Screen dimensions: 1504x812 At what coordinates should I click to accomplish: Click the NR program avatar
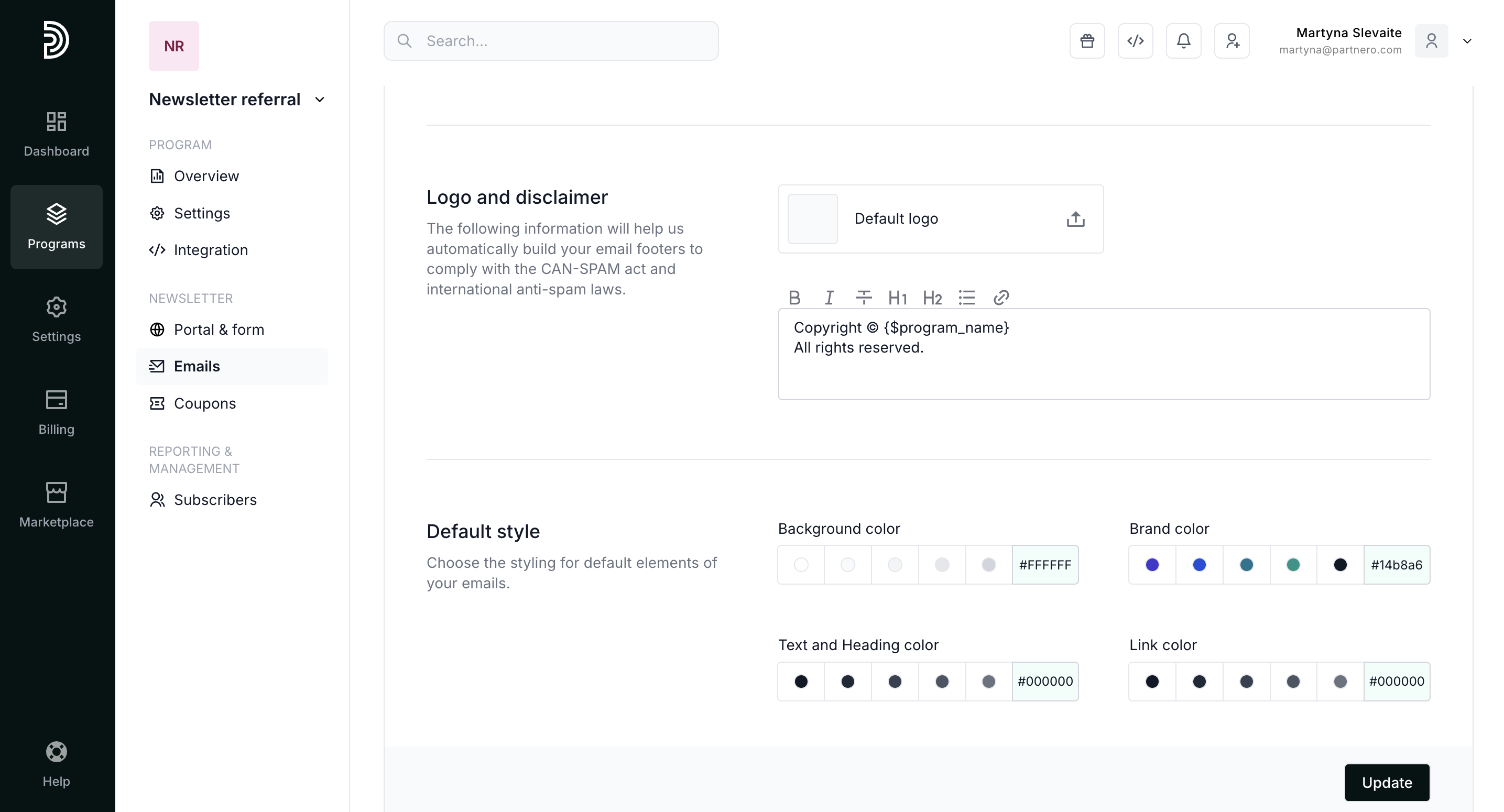click(174, 46)
